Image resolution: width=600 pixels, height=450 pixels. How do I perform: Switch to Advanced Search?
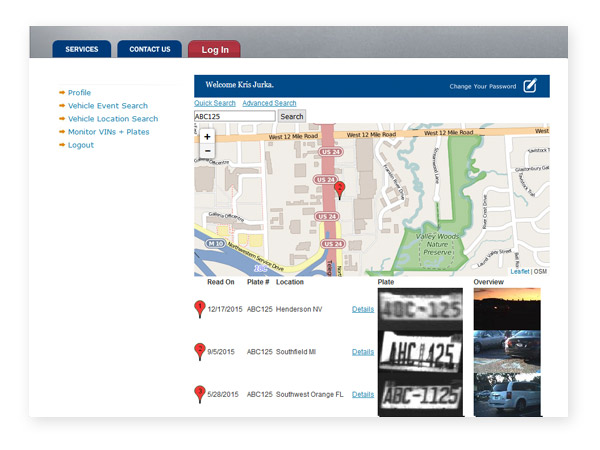[x=269, y=103]
